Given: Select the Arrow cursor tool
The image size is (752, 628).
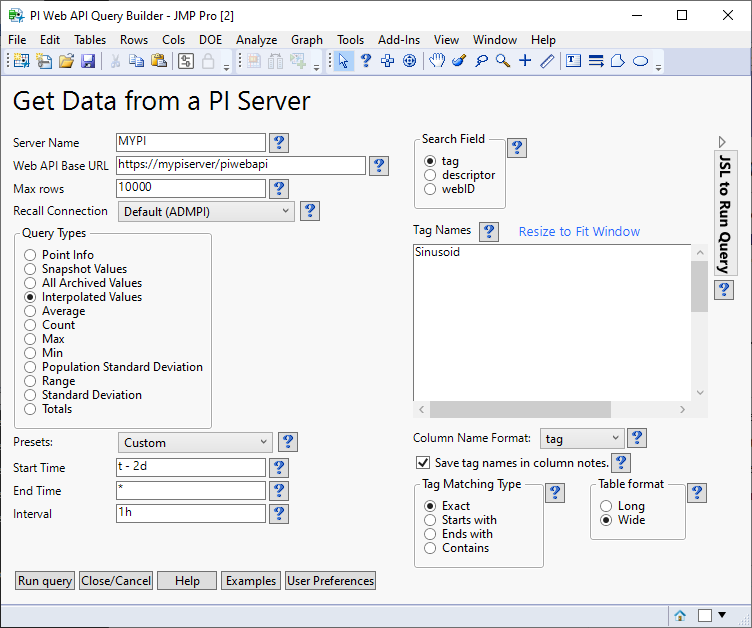Looking at the screenshot, I should pos(344,61).
